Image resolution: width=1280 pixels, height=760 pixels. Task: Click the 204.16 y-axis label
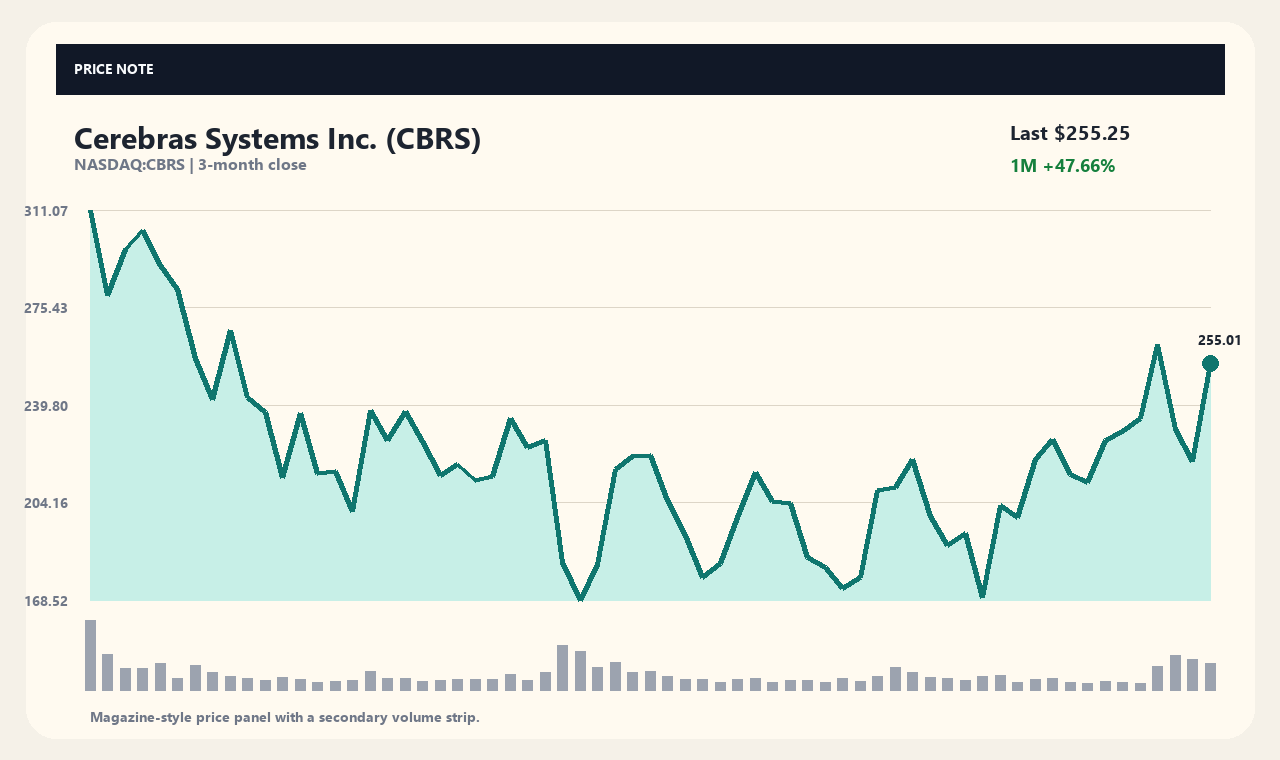point(46,503)
